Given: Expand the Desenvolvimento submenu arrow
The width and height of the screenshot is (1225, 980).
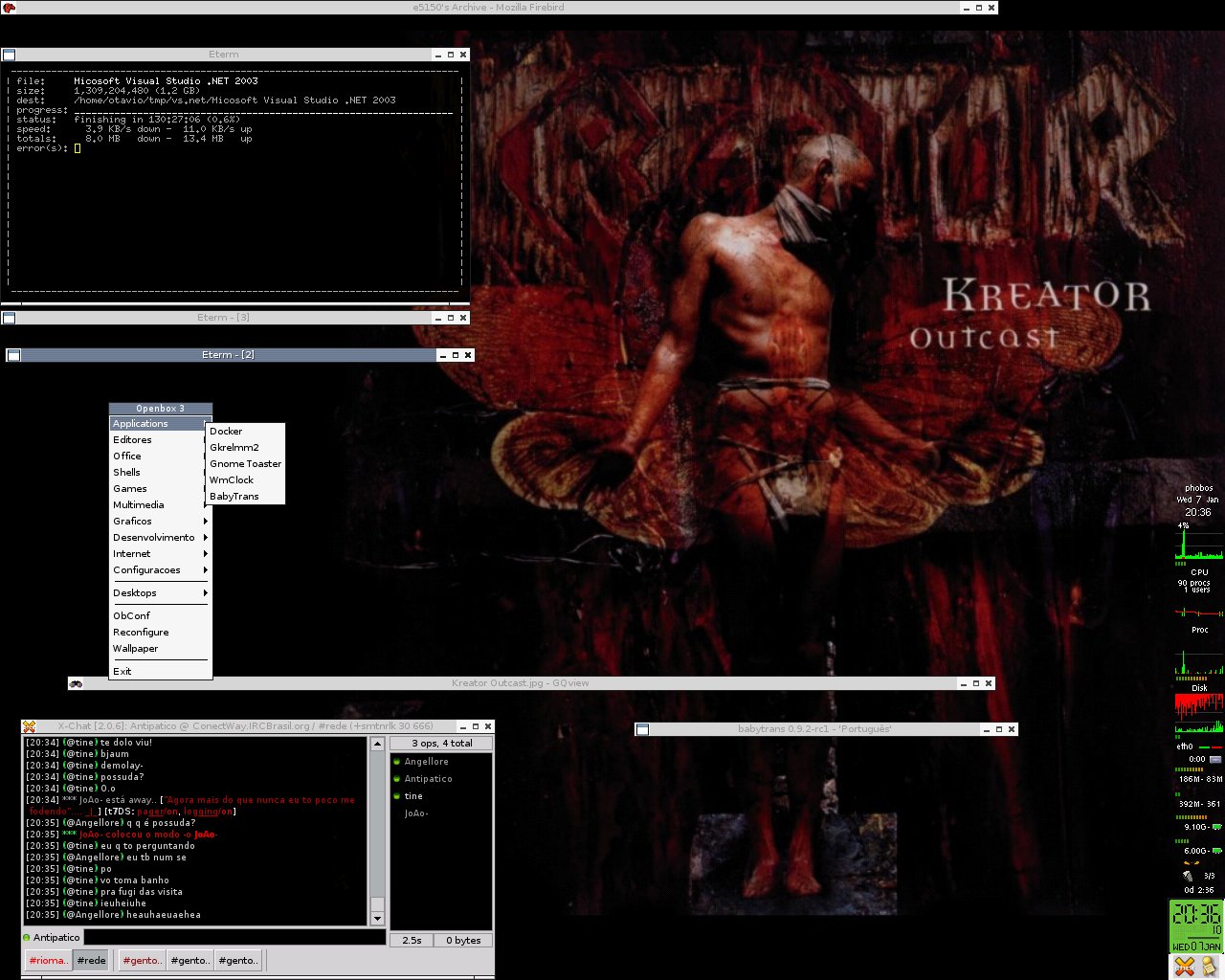Looking at the screenshot, I should tap(206, 538).
